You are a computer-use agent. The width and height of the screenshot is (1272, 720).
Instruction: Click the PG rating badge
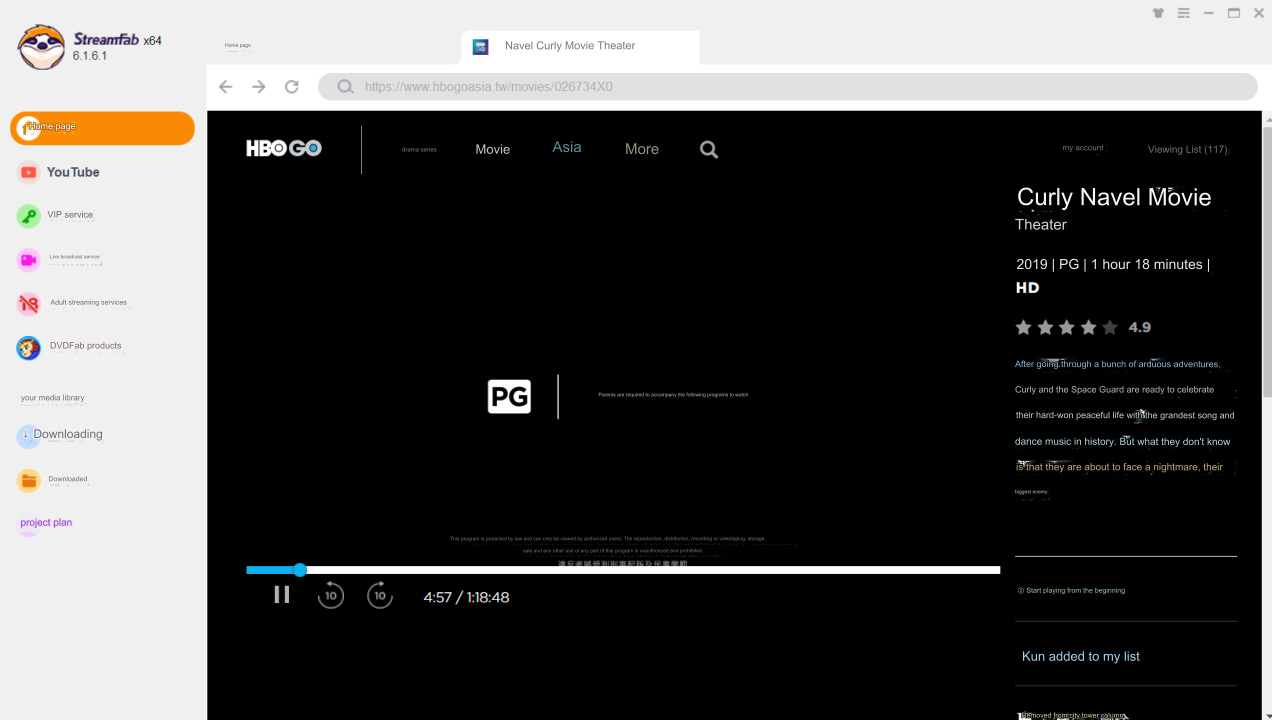coord(509,397)
